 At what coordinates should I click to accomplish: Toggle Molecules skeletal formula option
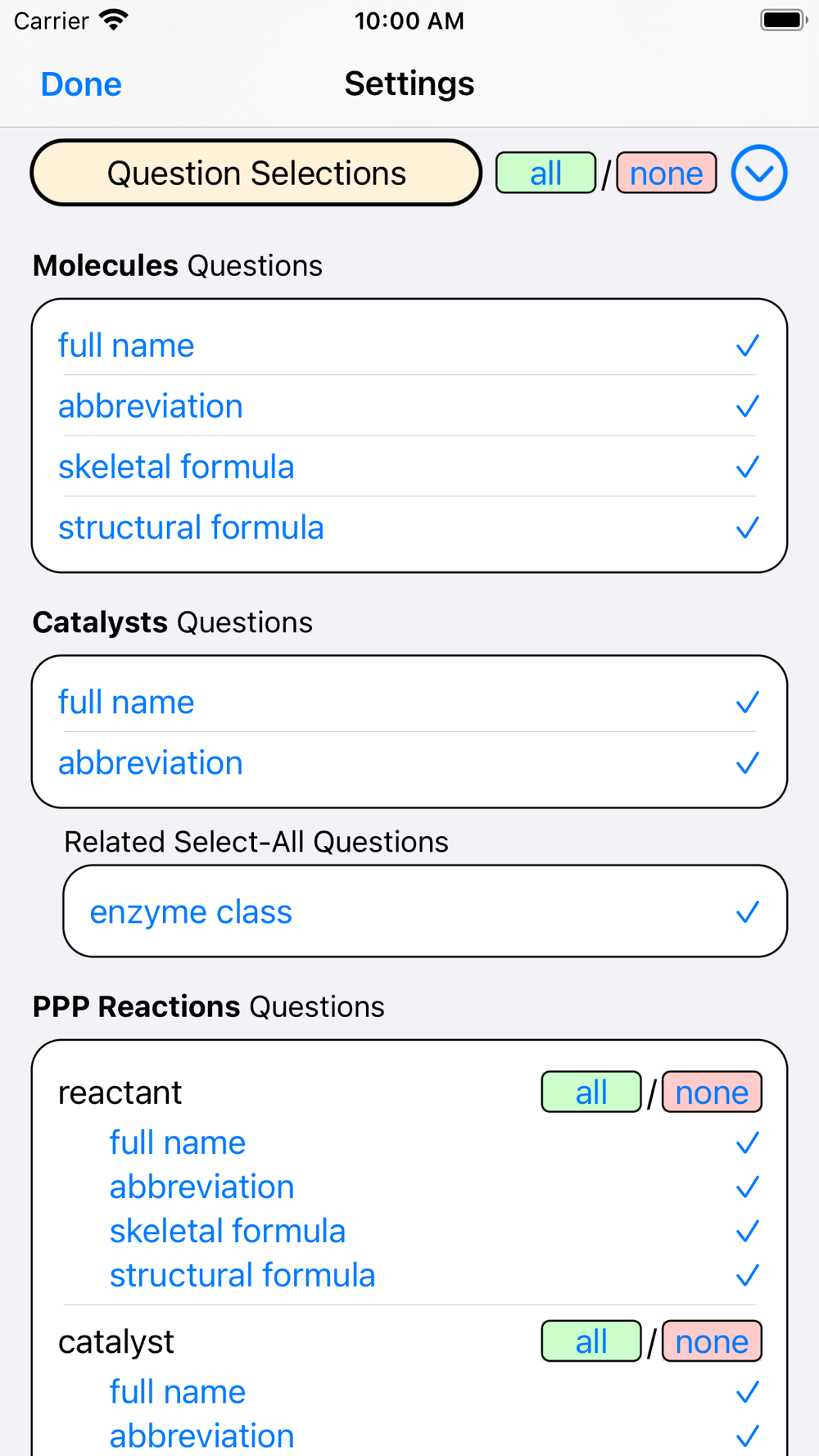click(x=409, y=467)
